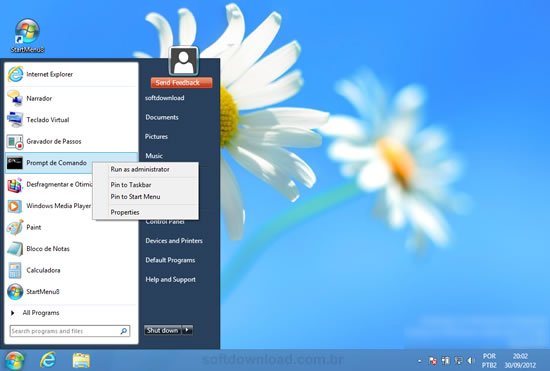The width and height of the screenshot is (550, 371).
Task: Open the Paint palette icon
Action: [x=15, y=227]
